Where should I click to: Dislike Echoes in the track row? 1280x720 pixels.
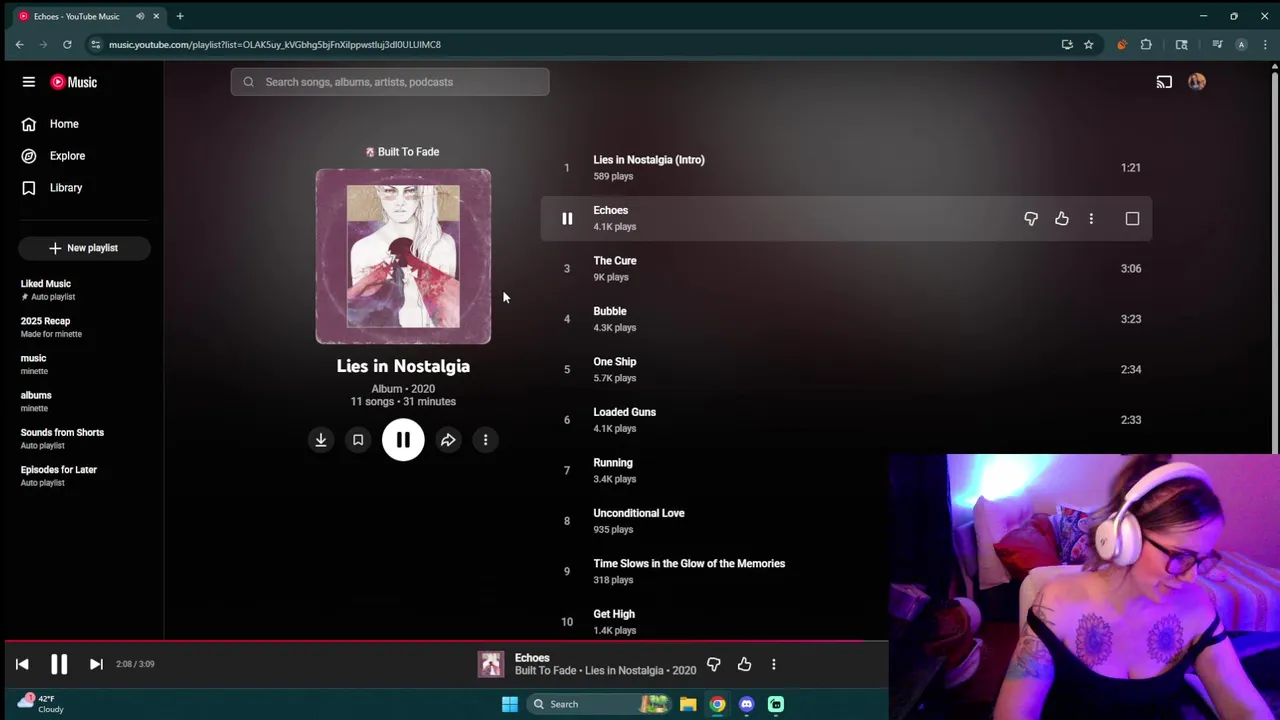[x=1031, y=219]
